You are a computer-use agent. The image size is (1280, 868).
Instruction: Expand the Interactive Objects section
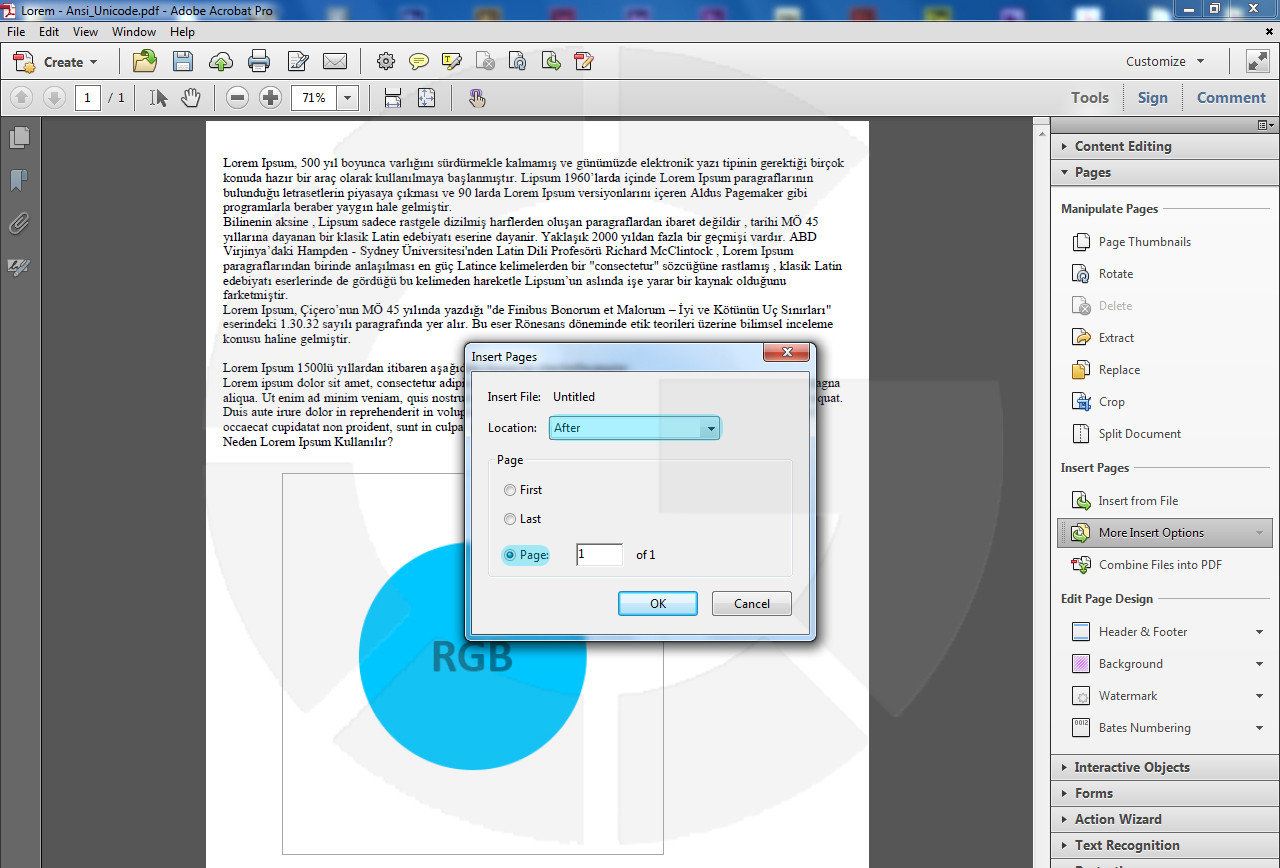[x=1165, y=767]
